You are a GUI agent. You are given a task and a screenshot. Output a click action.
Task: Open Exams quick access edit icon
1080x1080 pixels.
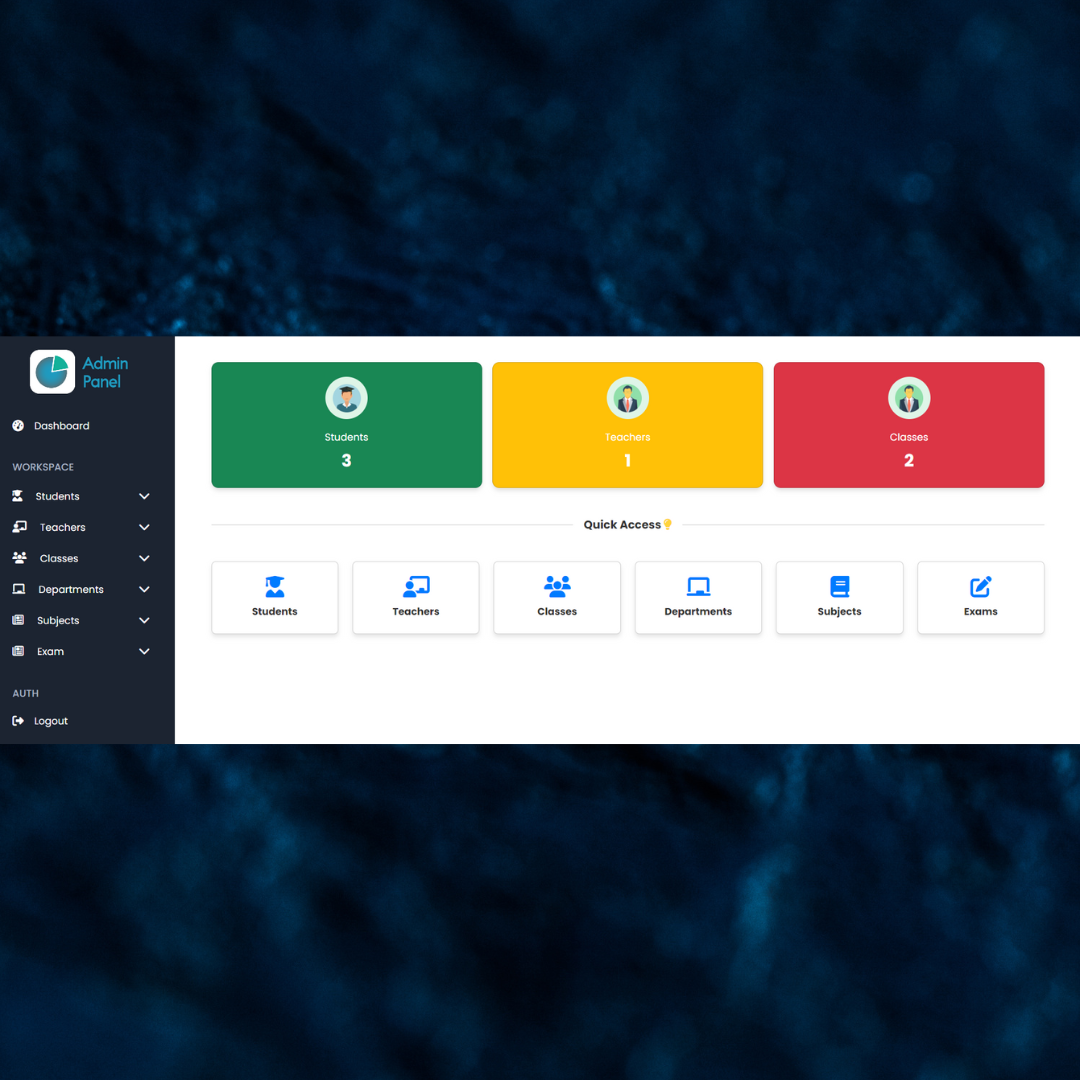point(981,587)
